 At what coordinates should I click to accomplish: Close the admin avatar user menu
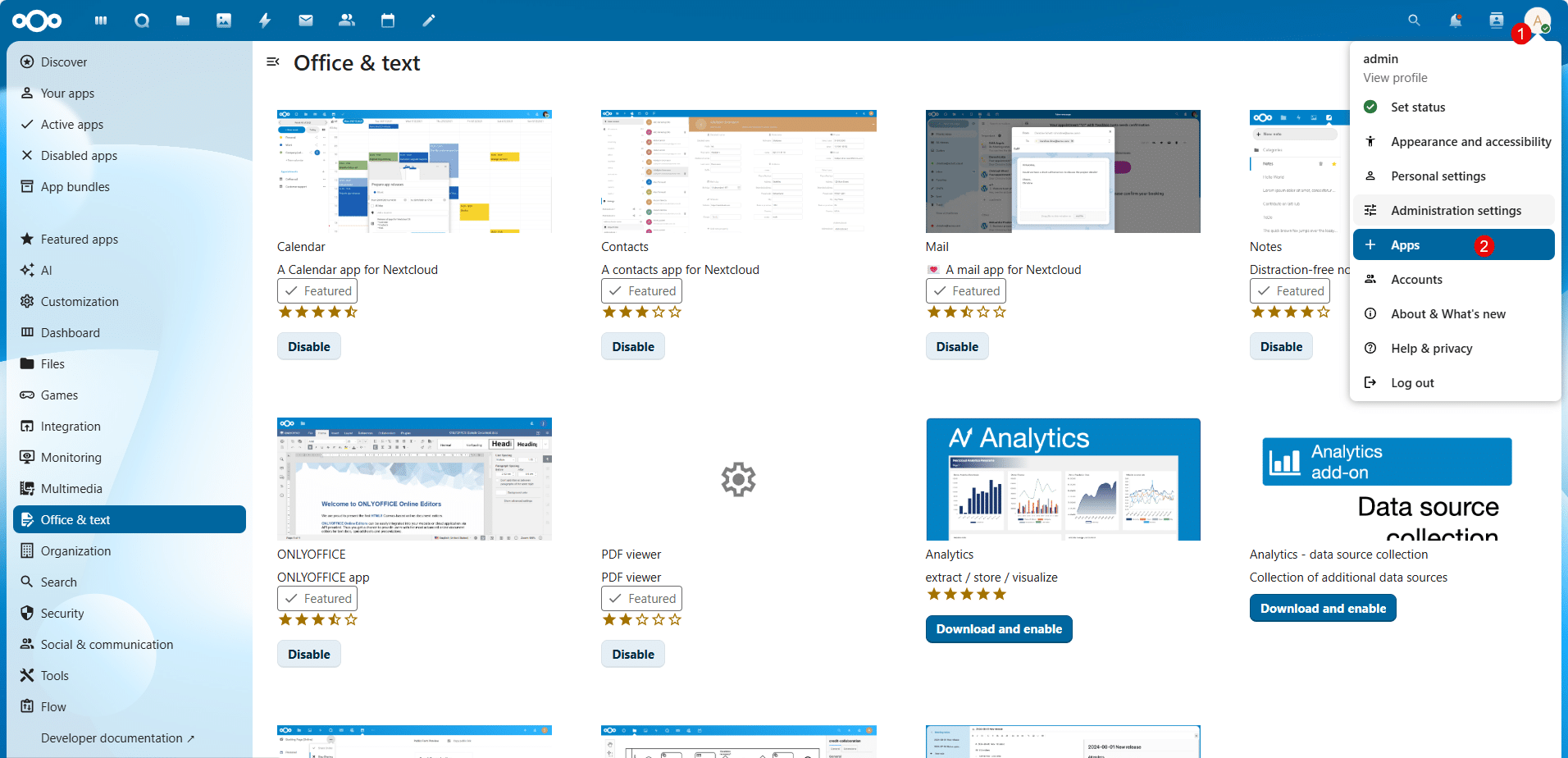pyautogui.click(x=1537, y=21)
